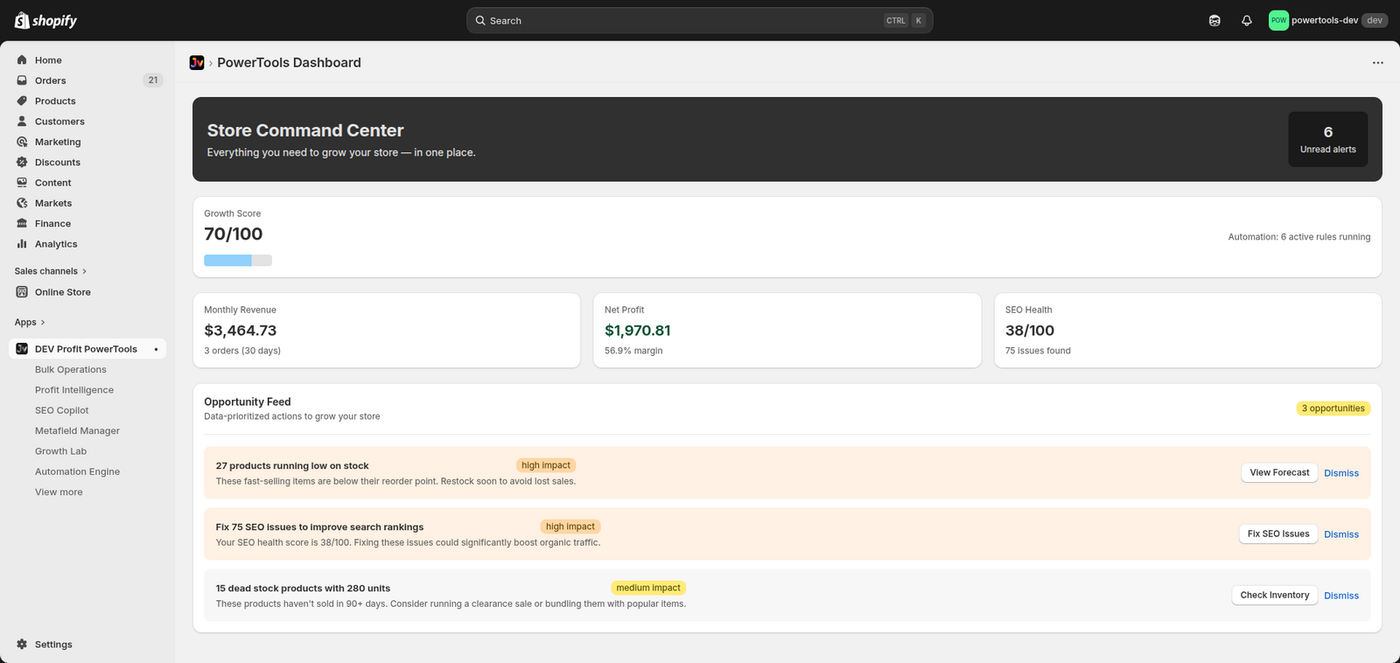Click View more under the app submenu

point(59,492)
